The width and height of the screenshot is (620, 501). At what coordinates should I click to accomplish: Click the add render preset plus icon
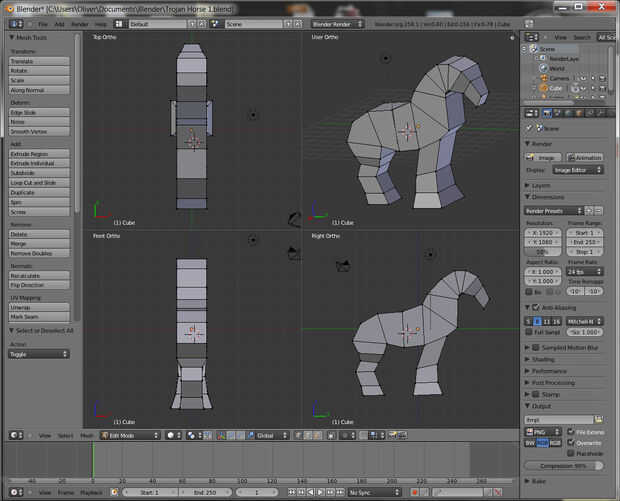(x=588, y=211)
